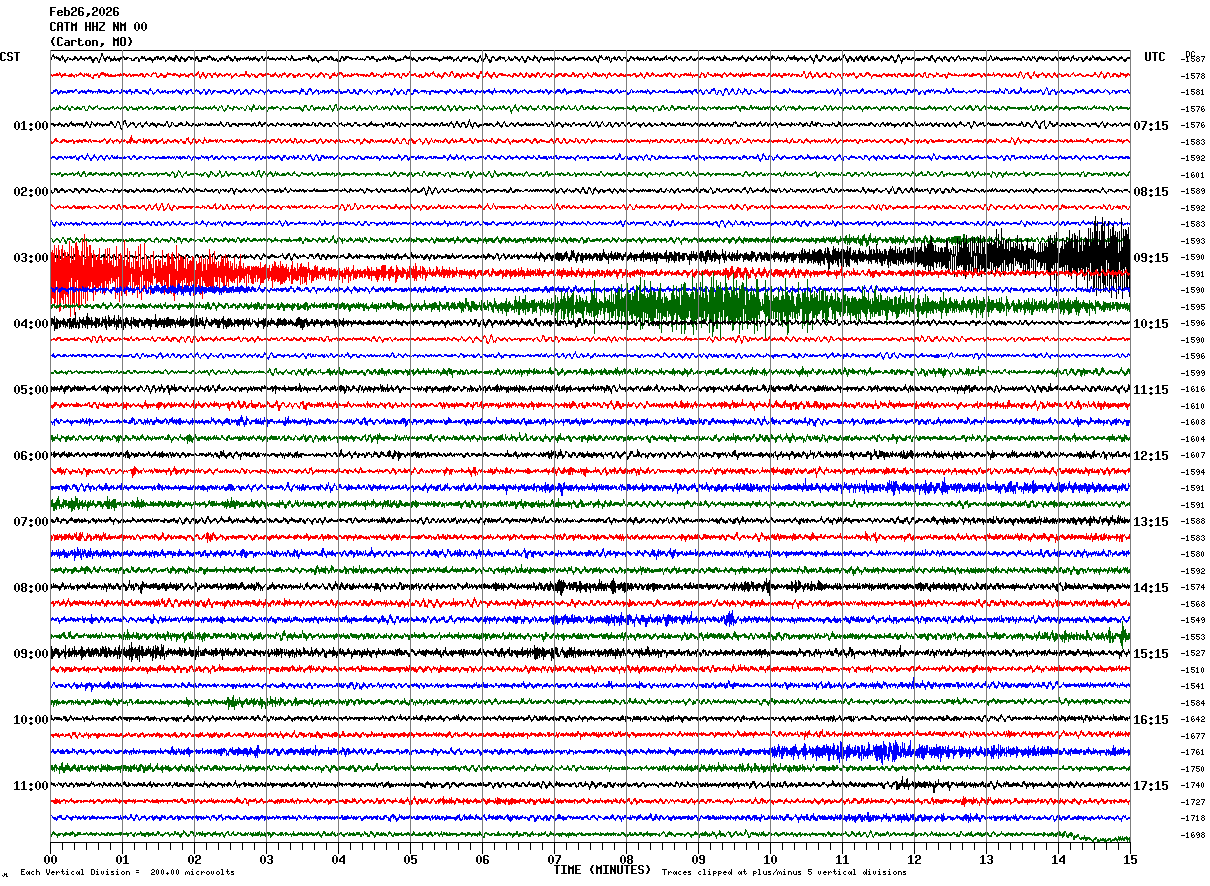Click minute tick label '01' on time axis
The width and height of the screenshot is (1210, 886).
[122, 859]
